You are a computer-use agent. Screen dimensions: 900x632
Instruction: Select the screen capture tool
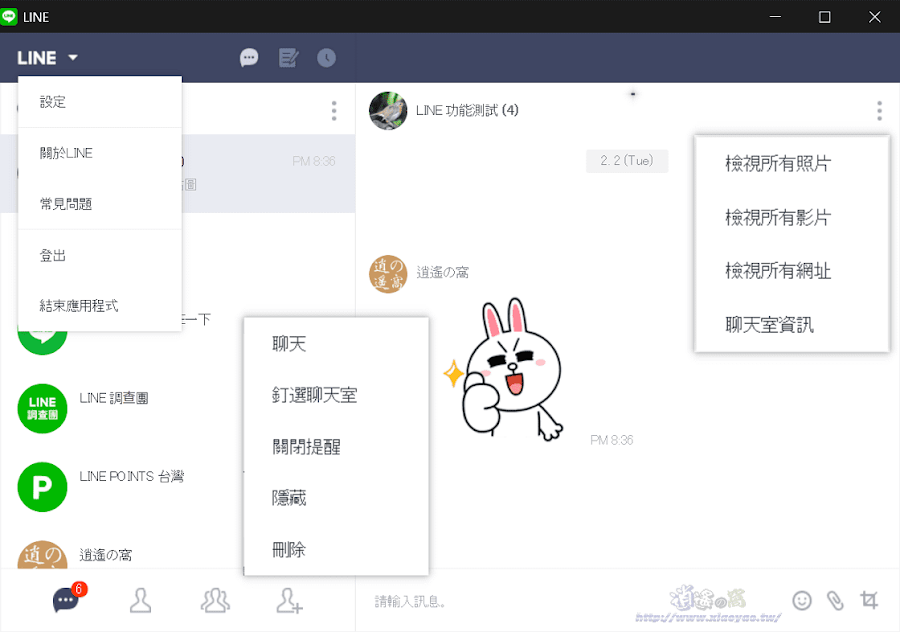[x=871, y=600]
